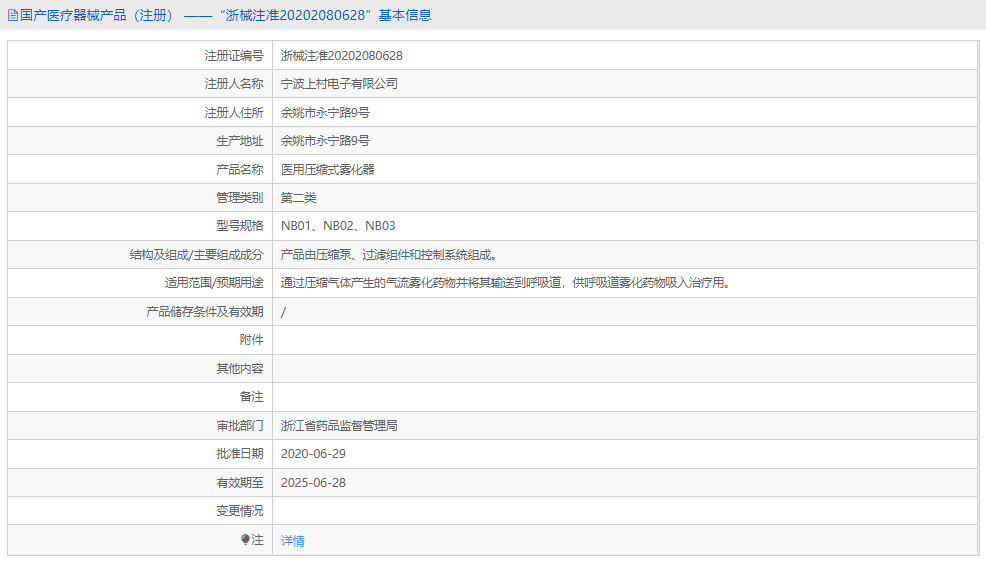This screenshot has height=562, width=986.
Task: Click the 生产地址 value 余姚市永宁路9号
Action: [325, 141]
